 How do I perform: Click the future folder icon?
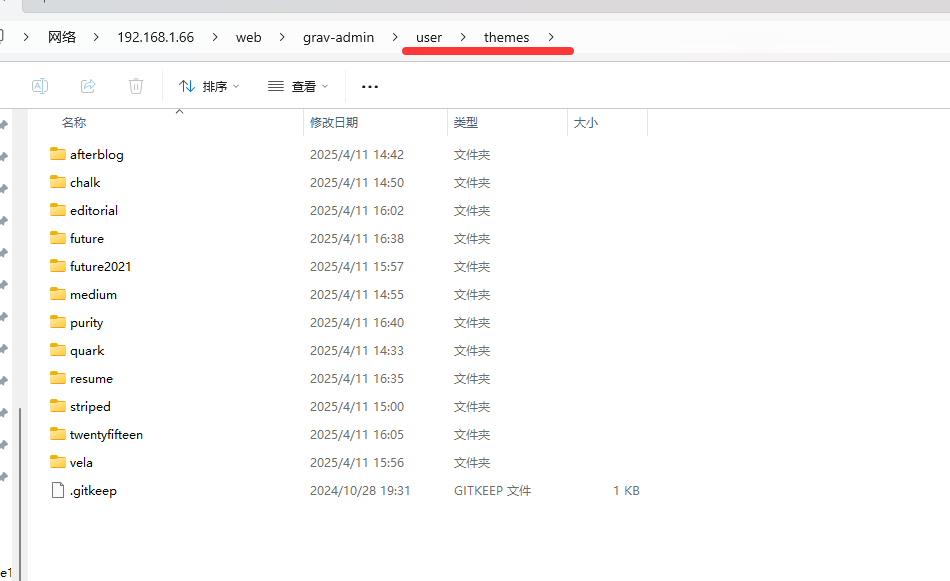click(58, 237)
